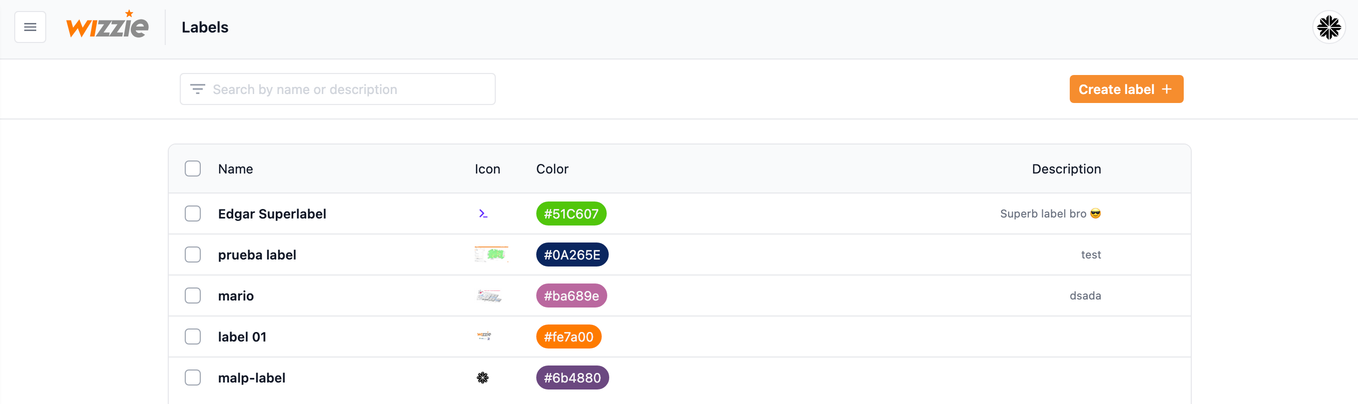Open the prueba label entry
This screenshot has height=404, width=1358.
257,255
